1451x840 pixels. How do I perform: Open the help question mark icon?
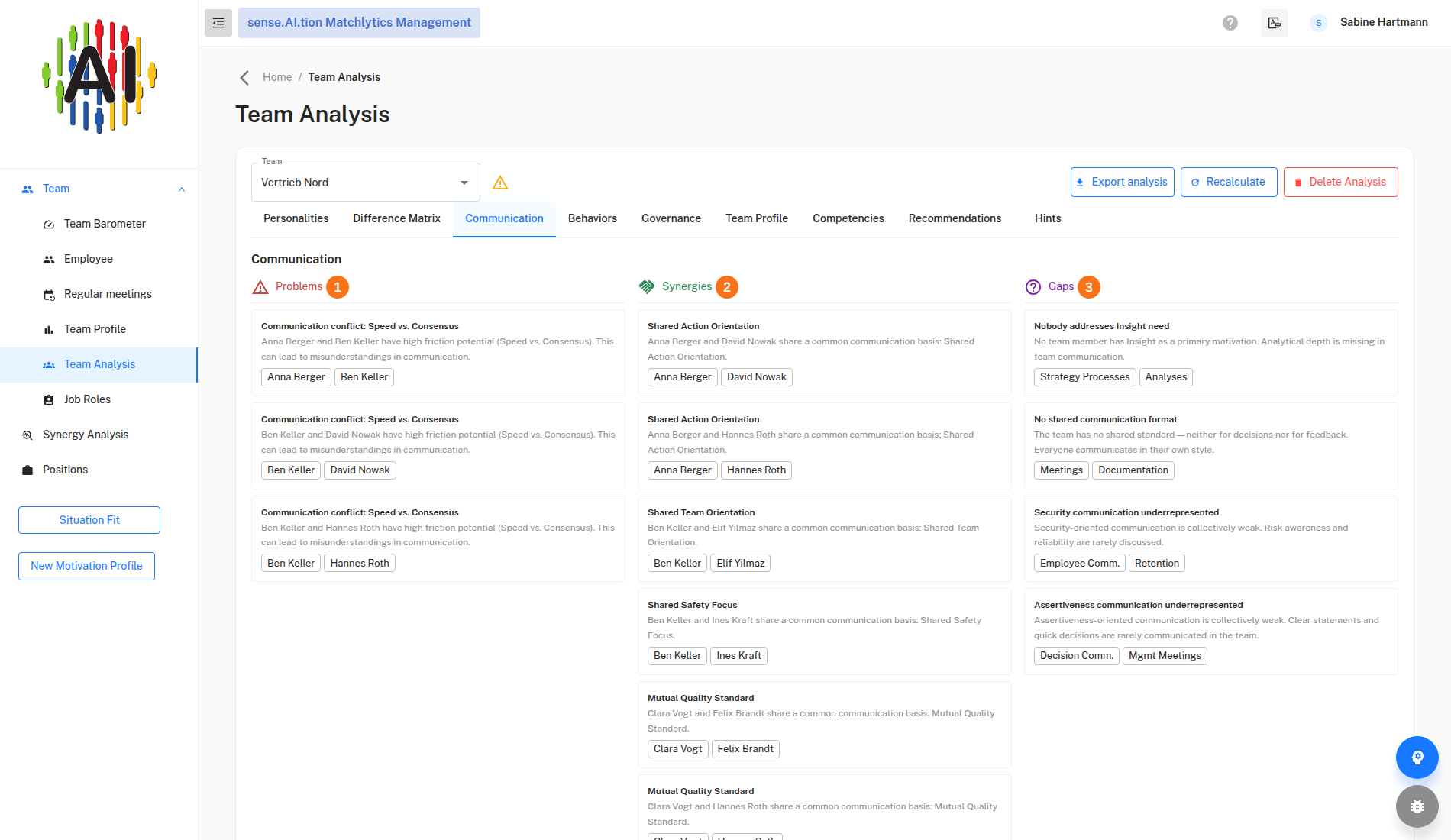pos(1230,23)
